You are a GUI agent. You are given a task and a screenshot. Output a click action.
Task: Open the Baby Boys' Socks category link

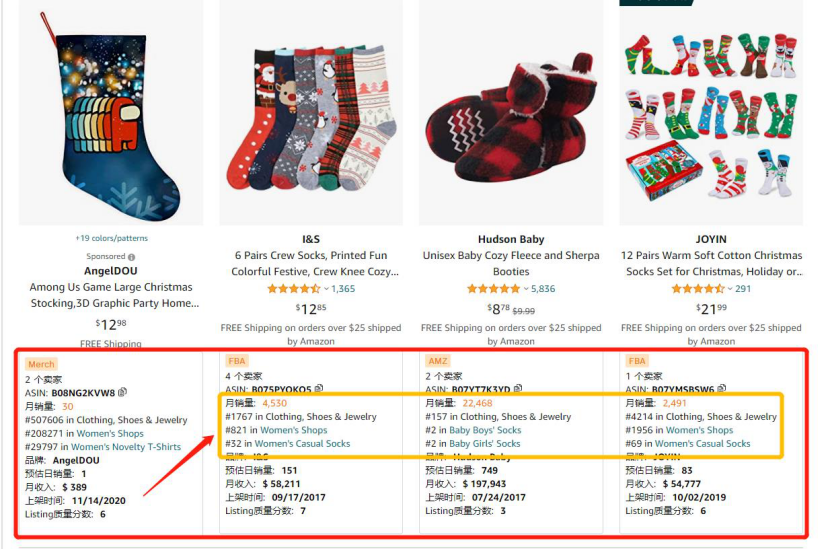[485, 430]
